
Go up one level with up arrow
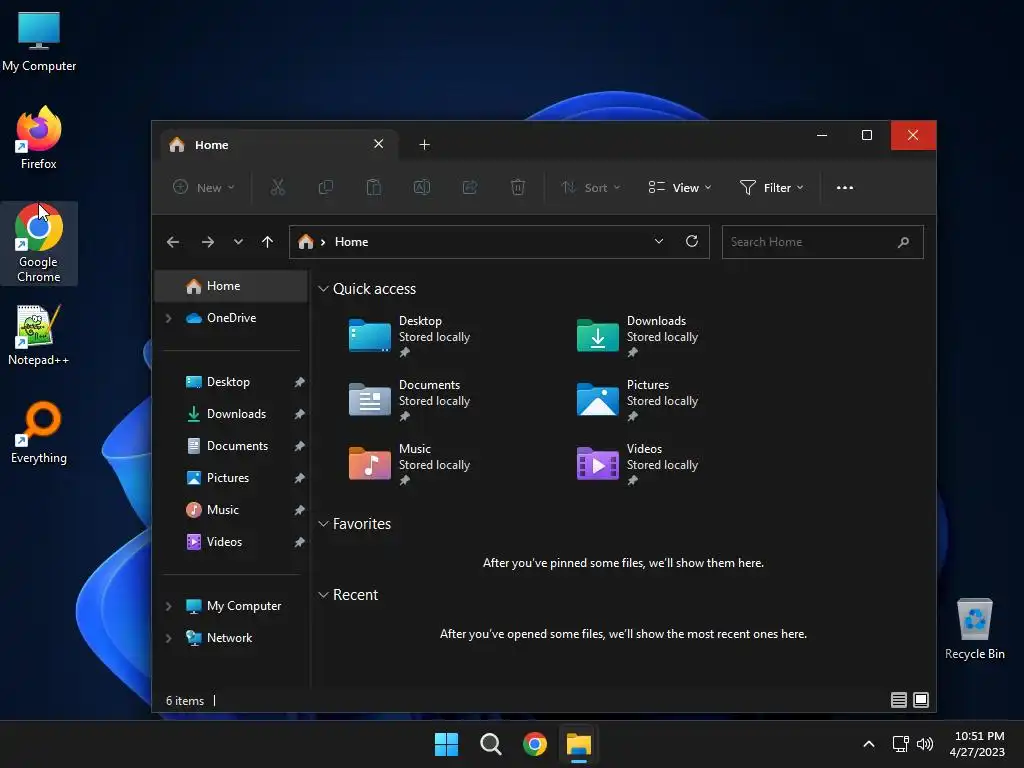point(267,242)
